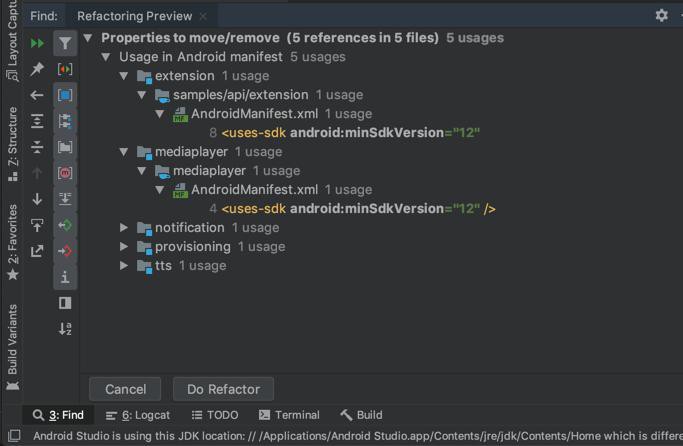Select the Refactoring Preview tab
Screen dimensions: 683x446
pyautogui.click(x=134, y=16)
